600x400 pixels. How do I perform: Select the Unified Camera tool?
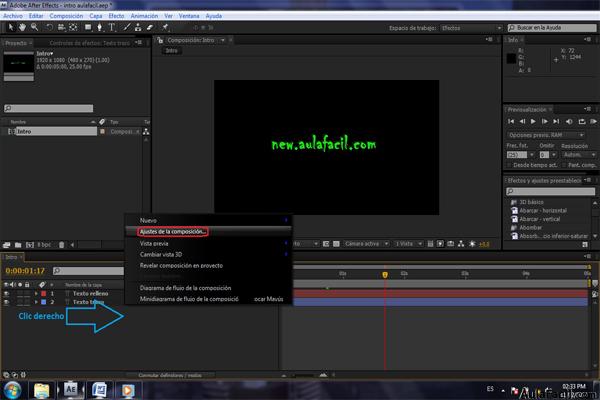coord(61,27)
